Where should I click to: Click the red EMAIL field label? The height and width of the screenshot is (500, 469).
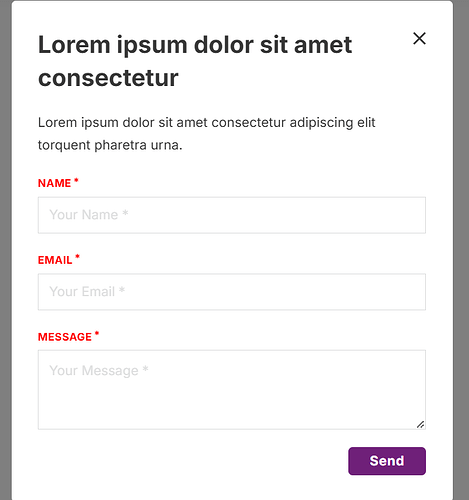point(55,260)
